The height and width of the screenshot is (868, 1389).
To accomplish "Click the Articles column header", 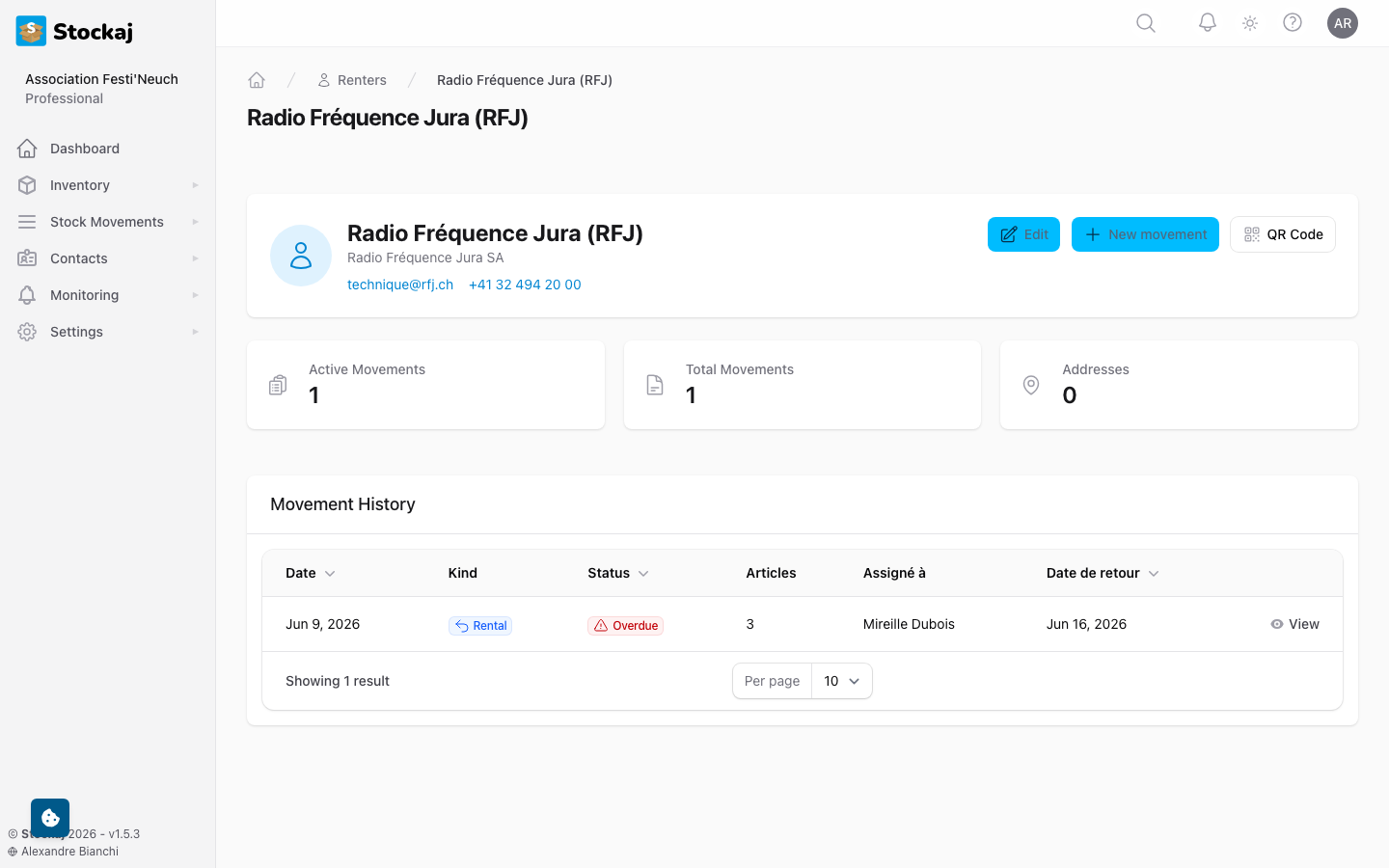I will coord(771,573).
